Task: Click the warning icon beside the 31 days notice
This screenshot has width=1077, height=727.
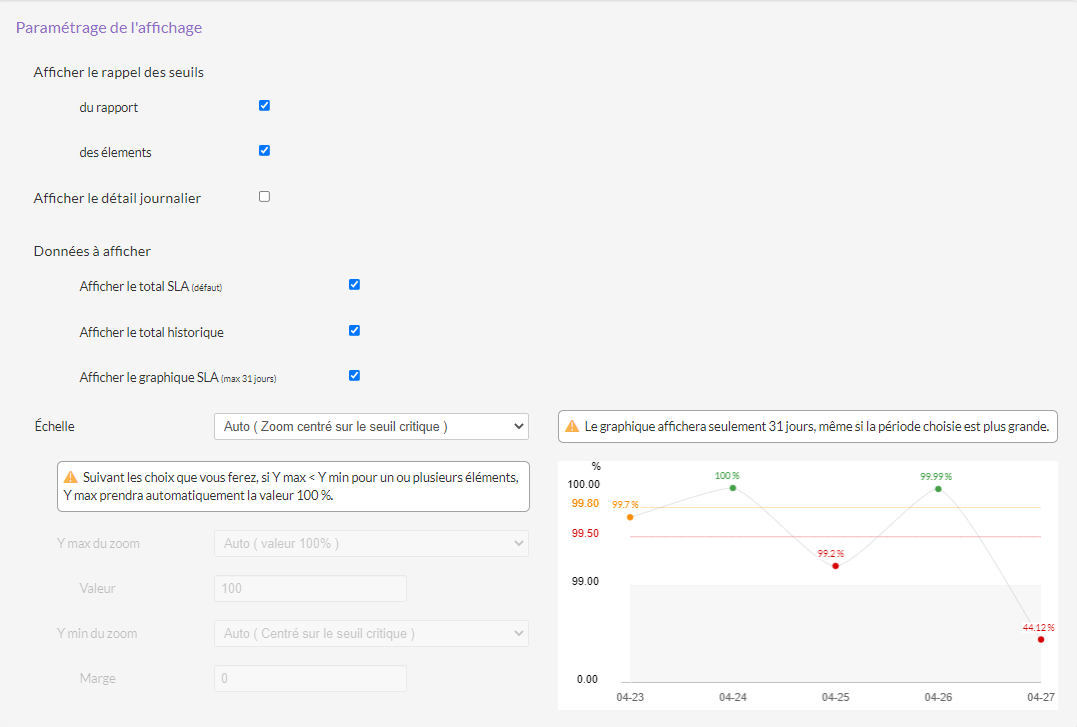Action: coord(572,426)
